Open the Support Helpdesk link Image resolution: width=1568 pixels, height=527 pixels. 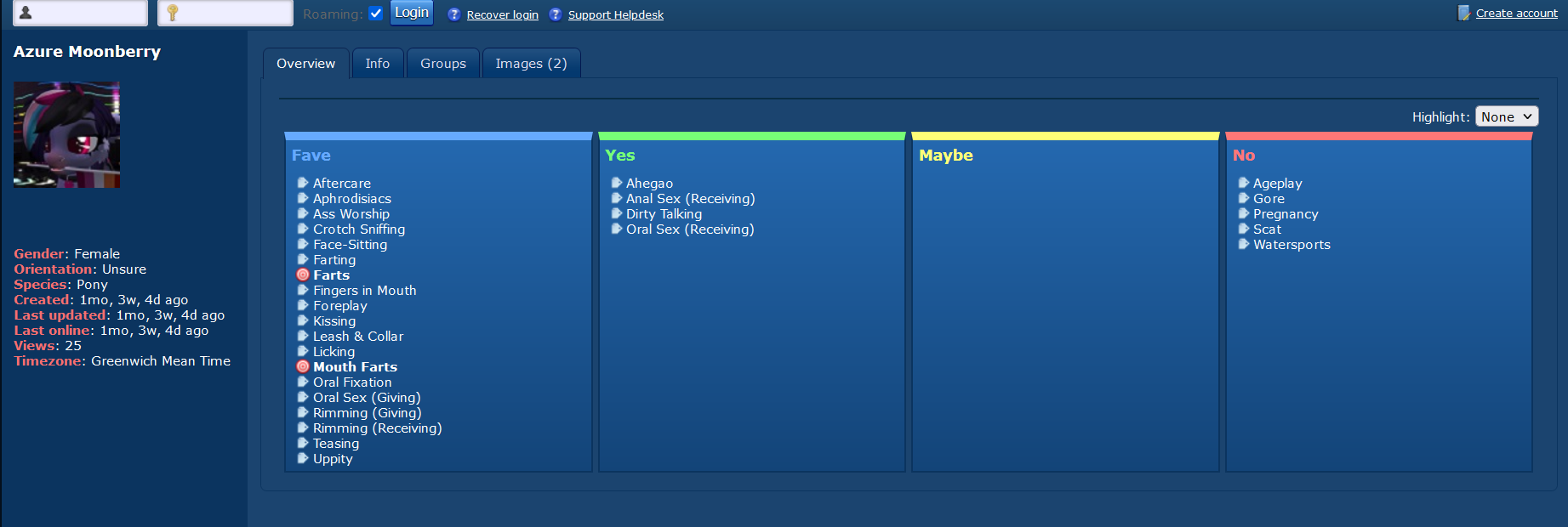click(x=616, y=14)
